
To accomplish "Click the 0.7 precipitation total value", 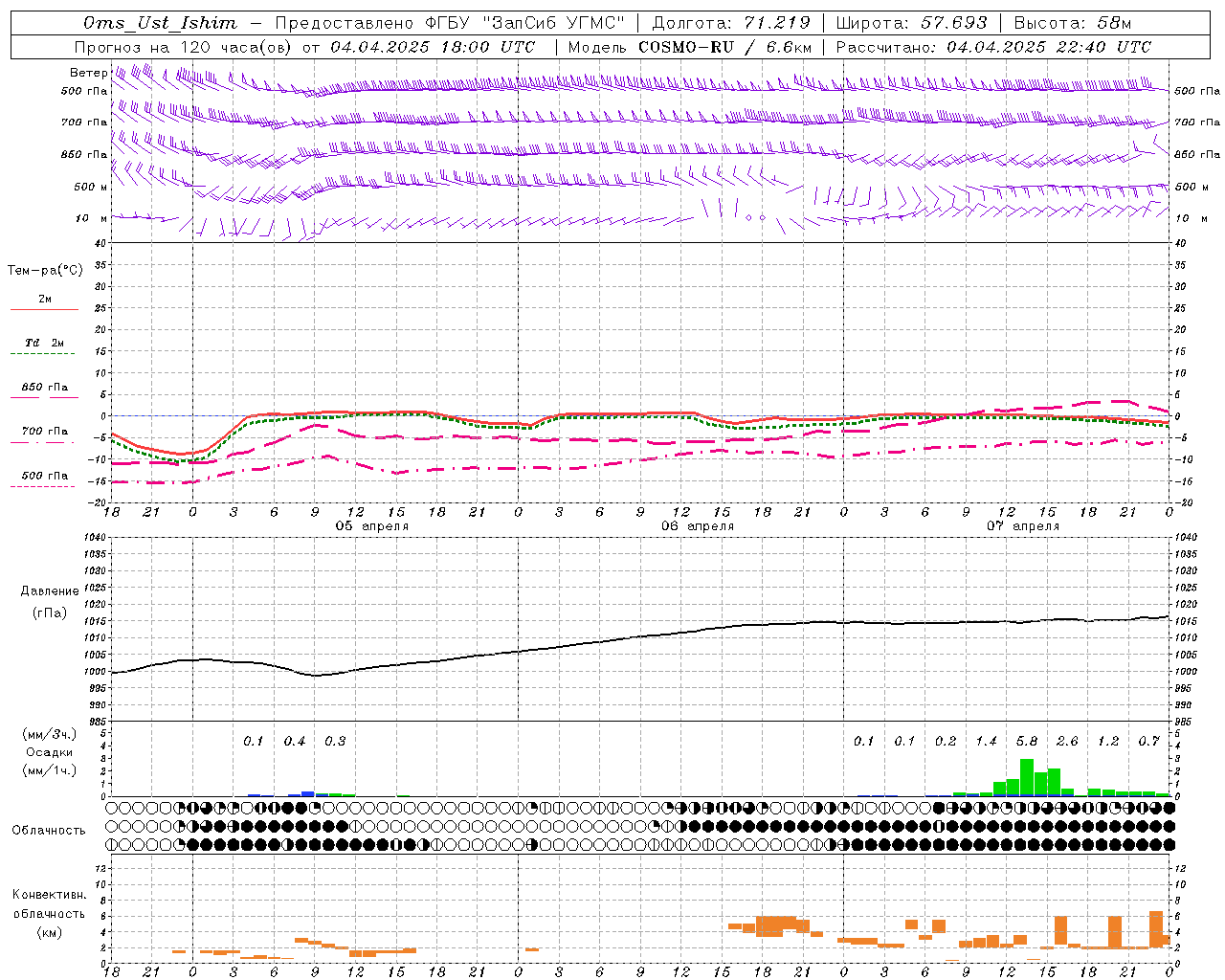I will click(x=1149, y=742).
